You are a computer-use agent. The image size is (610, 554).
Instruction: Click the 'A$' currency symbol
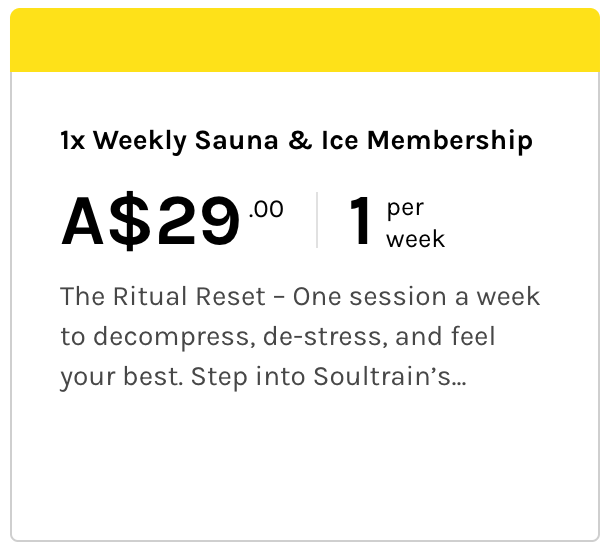coord(105,221)
